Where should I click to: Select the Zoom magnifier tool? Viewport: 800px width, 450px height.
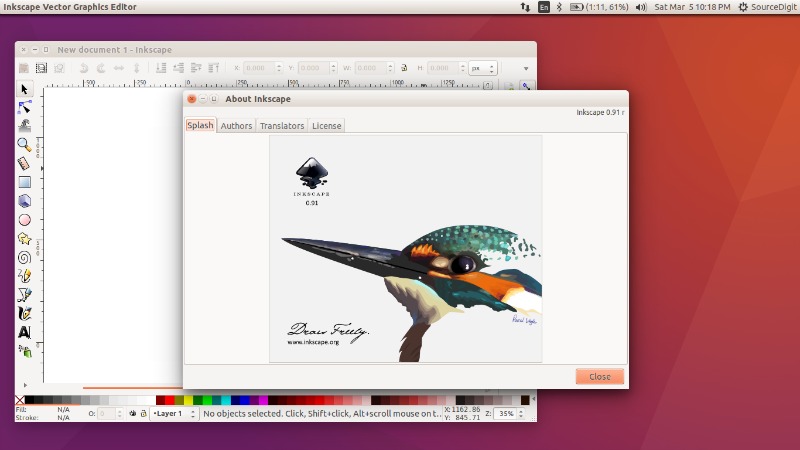click(24, 144)
